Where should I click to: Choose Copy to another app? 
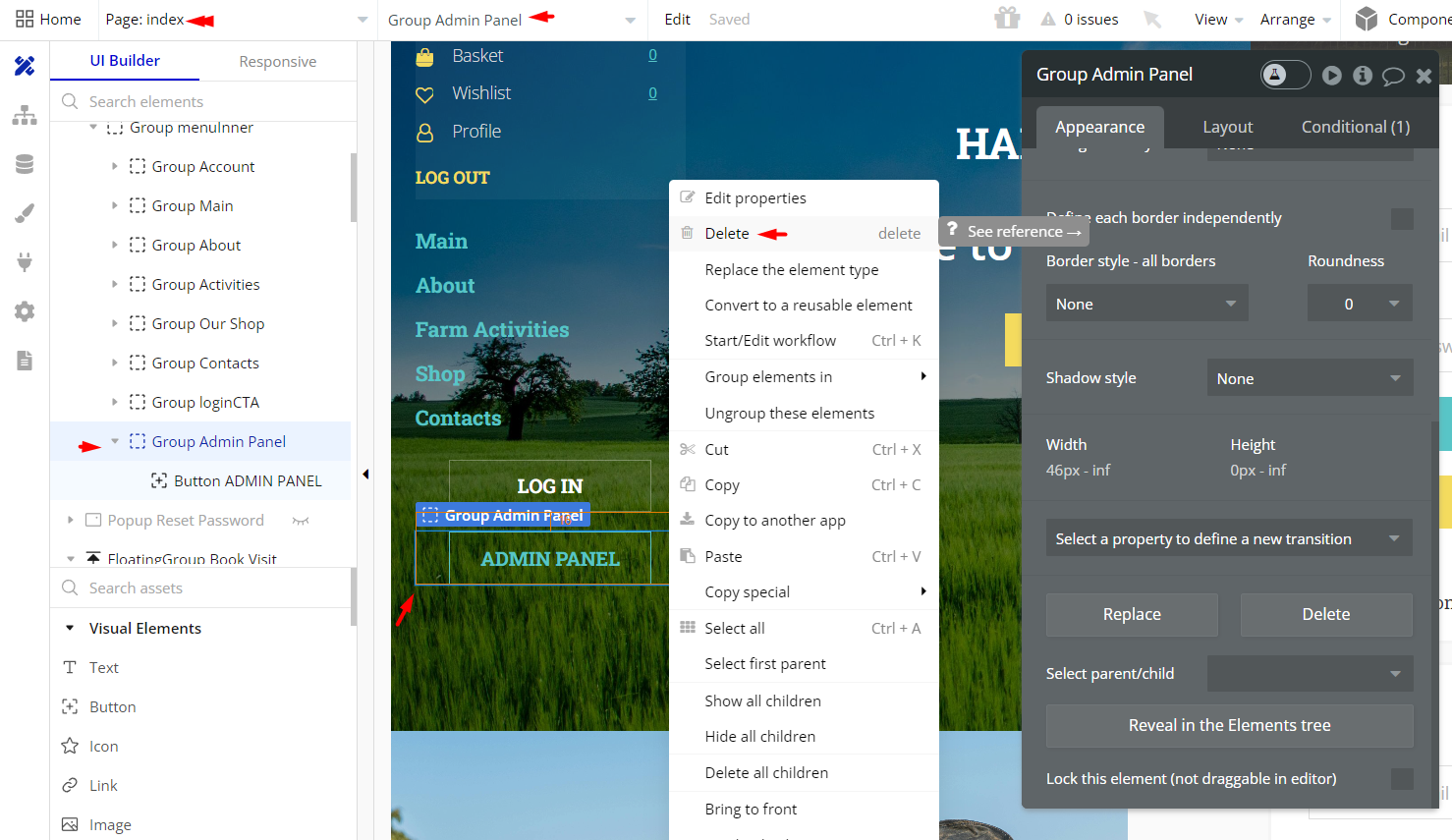point(804,521)
